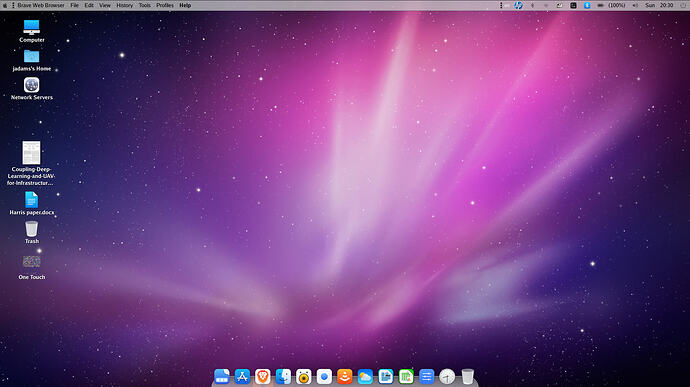Click the blue Bluetooth-style tray icon
The image size is (690, 387).
coord(587,5)
